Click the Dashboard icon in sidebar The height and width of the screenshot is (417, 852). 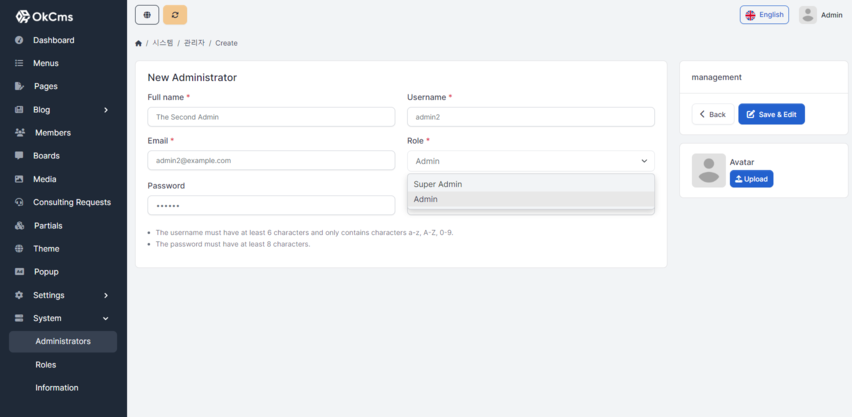click(20, 40)
